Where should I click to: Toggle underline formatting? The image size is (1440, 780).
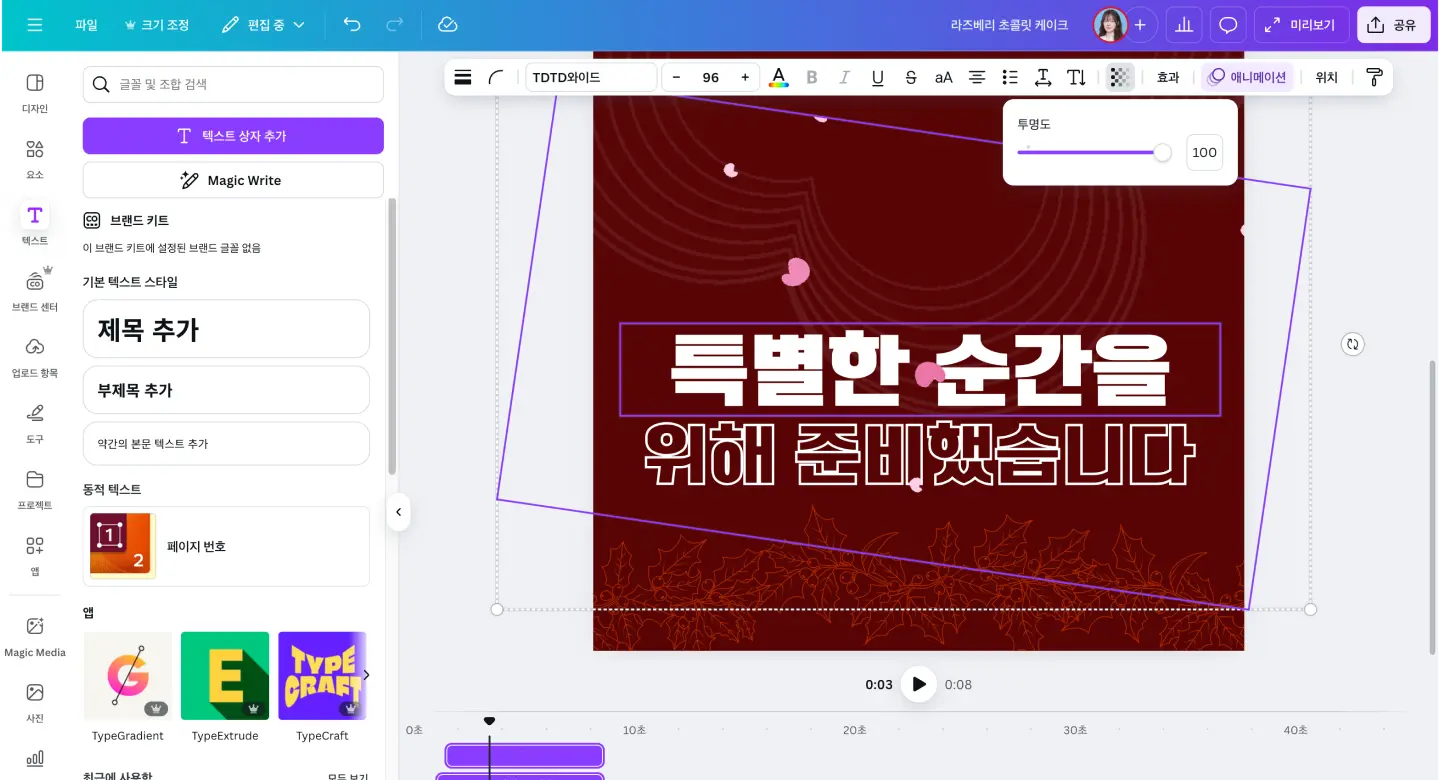[x=878, y=78]
